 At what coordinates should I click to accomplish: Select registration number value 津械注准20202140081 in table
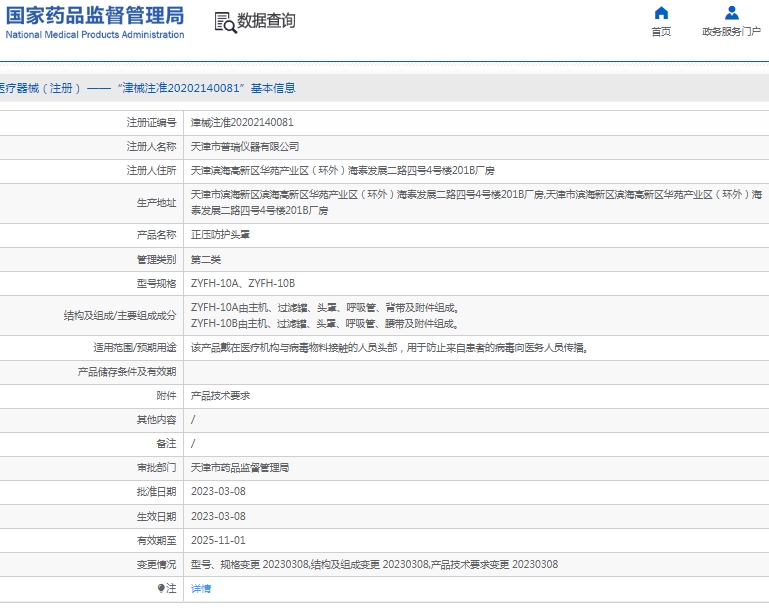pos(242,123)
